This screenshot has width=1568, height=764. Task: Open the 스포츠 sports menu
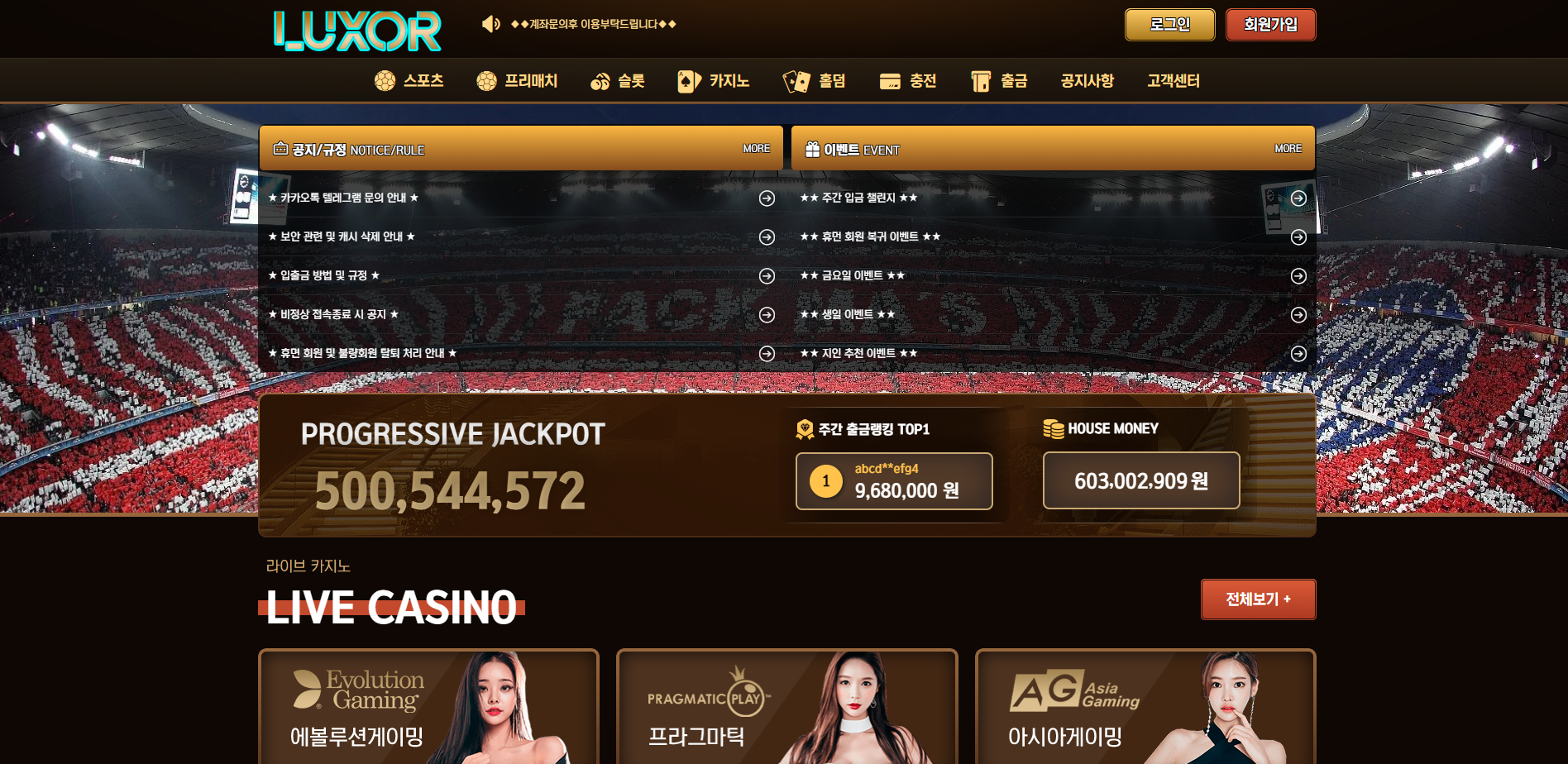[409, 81]
